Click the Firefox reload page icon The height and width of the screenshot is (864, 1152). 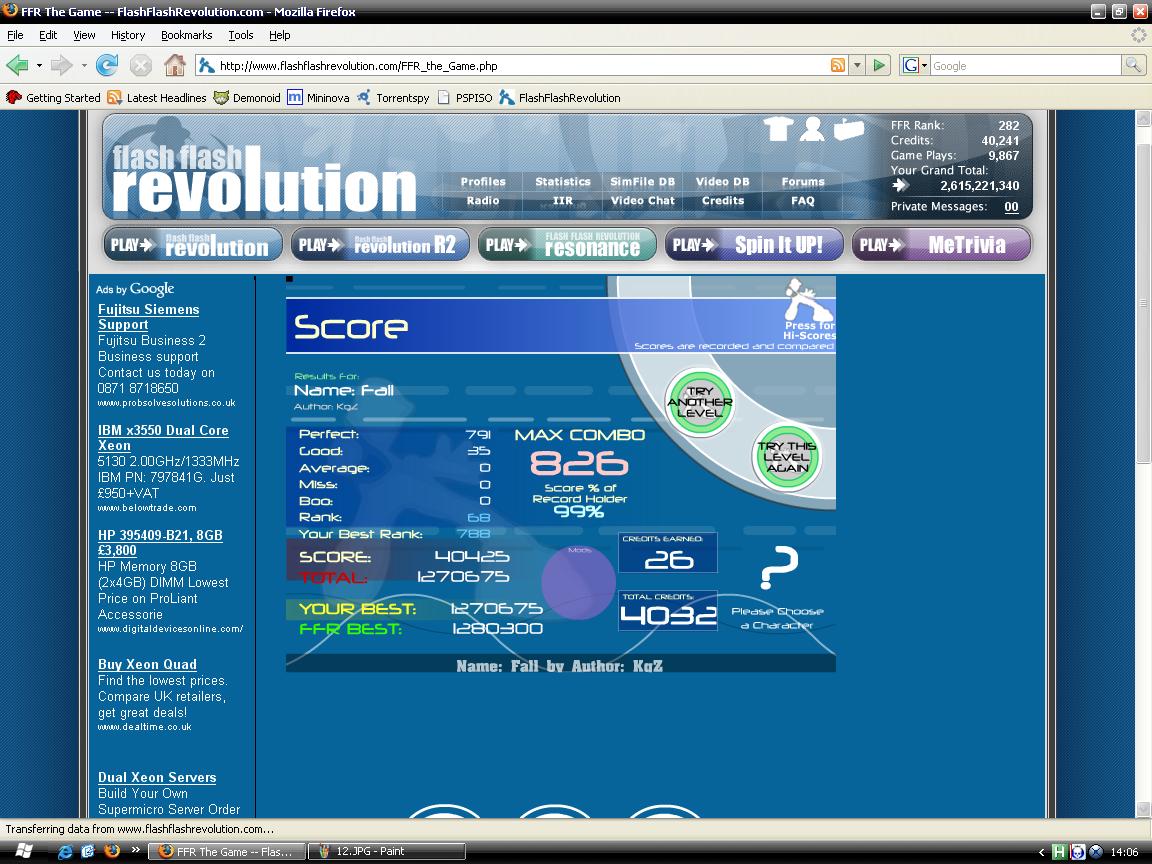point(107,65)
